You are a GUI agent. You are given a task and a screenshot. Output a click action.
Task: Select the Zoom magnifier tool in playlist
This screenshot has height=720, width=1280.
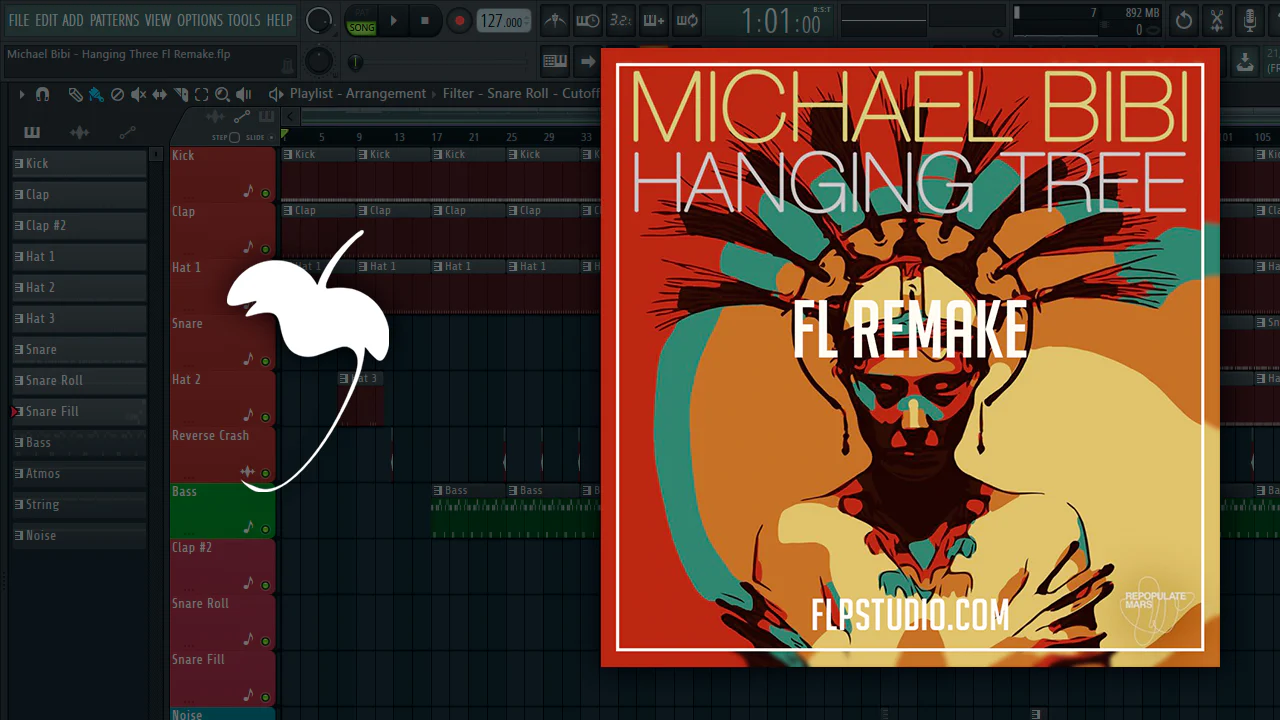coord(222,94)
